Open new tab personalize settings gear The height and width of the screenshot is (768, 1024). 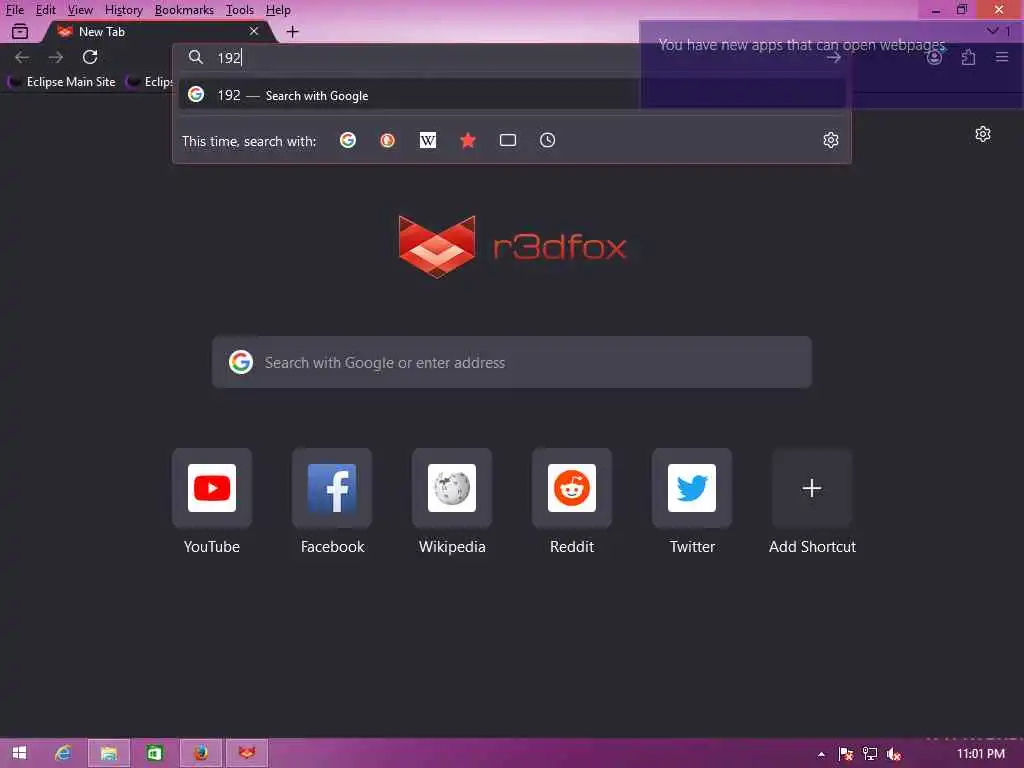[983, 135]
